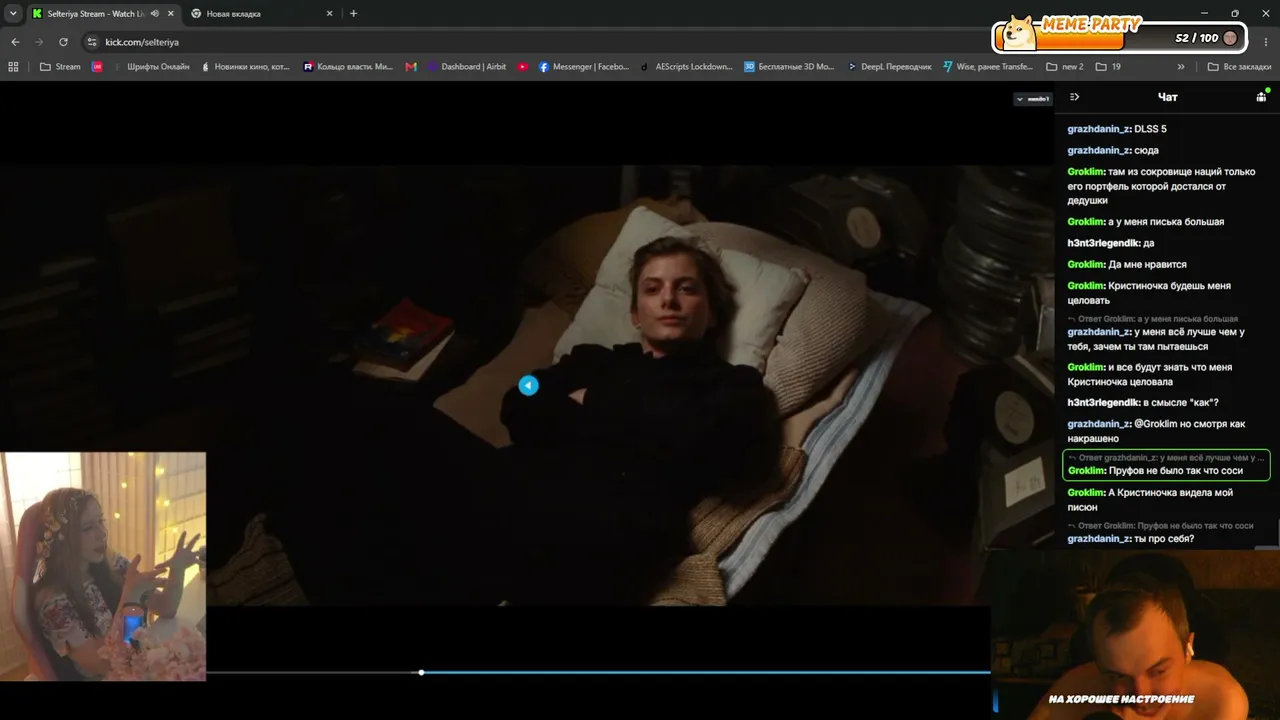
Task: Open the Wise, ранее Transfe... bookmark
Action: [x=988, y=67]
